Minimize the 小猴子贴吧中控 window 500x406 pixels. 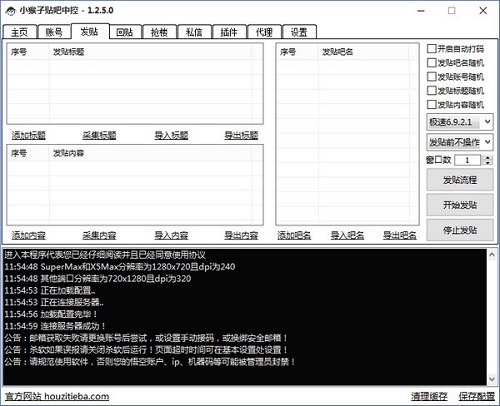[x=421, y=11]
